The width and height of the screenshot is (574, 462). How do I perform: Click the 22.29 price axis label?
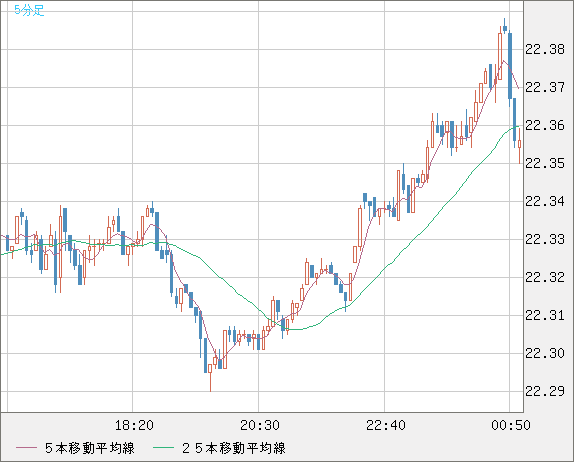tap(545, 391)
